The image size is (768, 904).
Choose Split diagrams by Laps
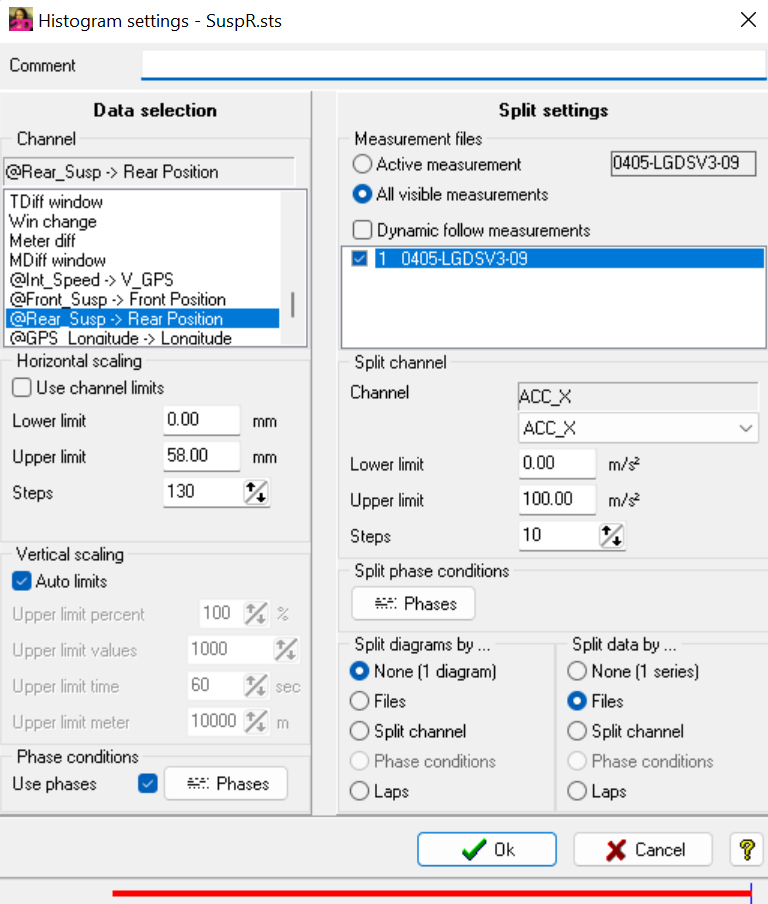(359, 791)
